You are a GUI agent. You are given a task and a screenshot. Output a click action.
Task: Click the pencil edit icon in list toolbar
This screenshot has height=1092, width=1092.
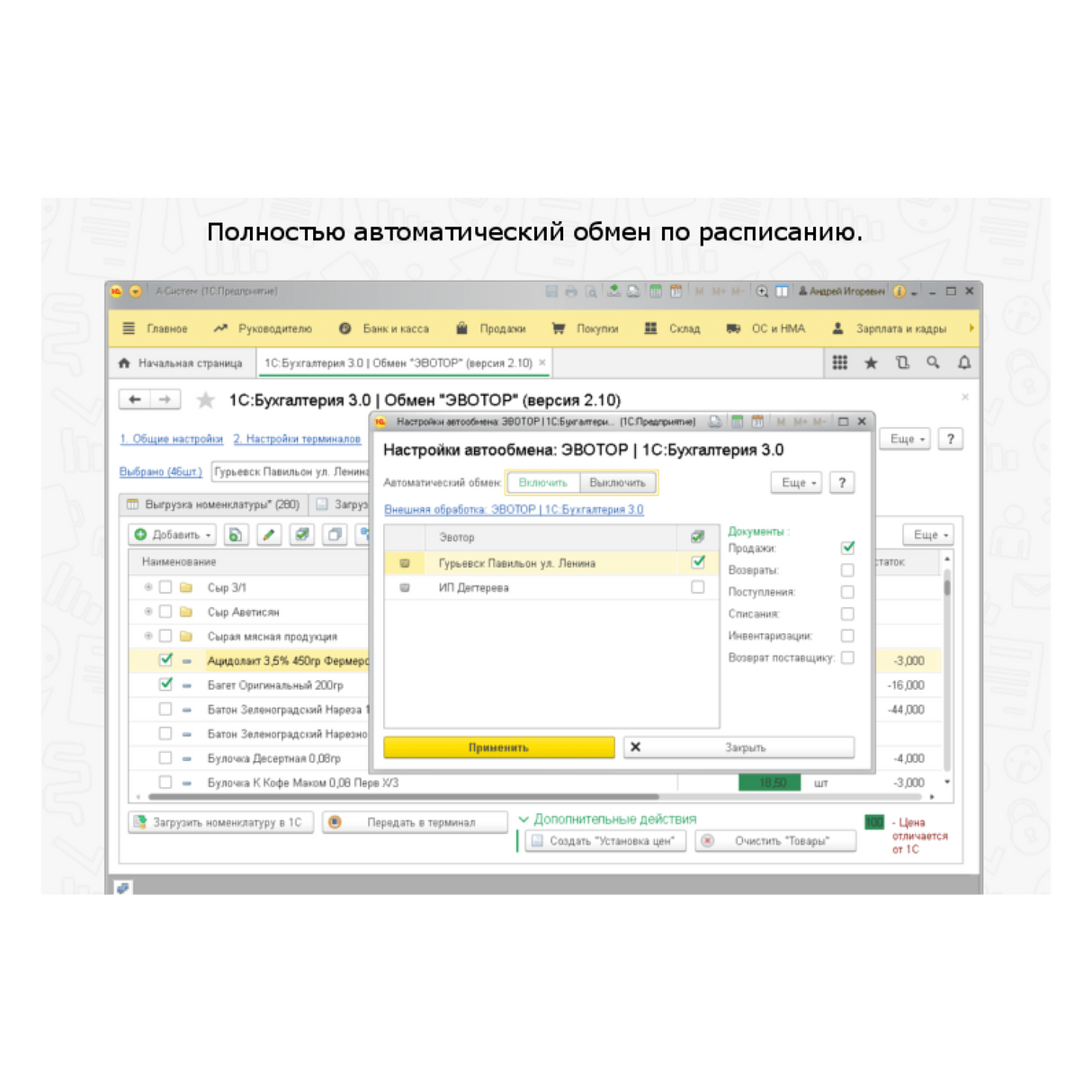(x=268, y=534)
